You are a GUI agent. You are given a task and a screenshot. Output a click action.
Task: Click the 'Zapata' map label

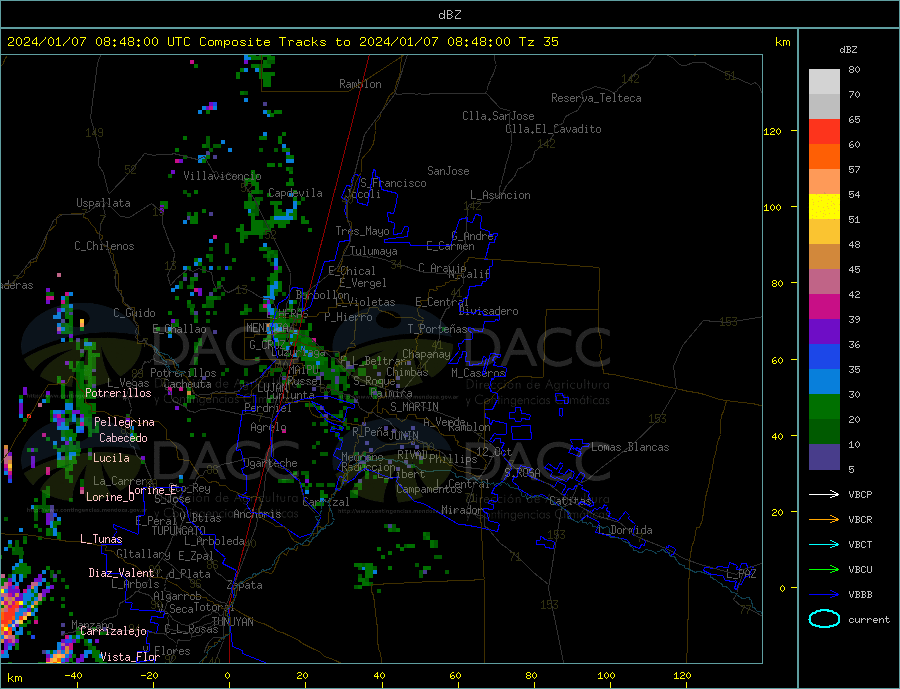click(x=245, y=585)
